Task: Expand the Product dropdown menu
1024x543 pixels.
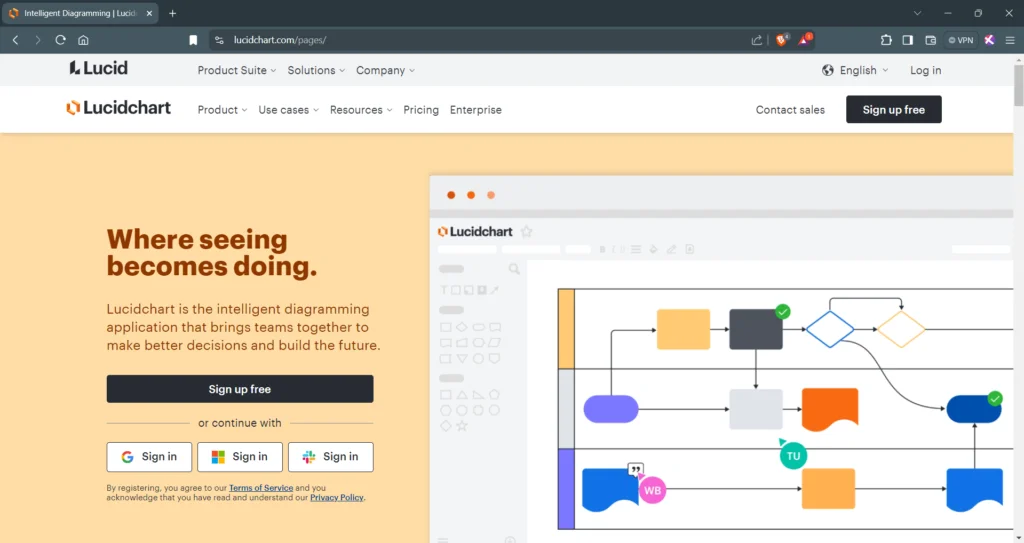Action: 222,110
